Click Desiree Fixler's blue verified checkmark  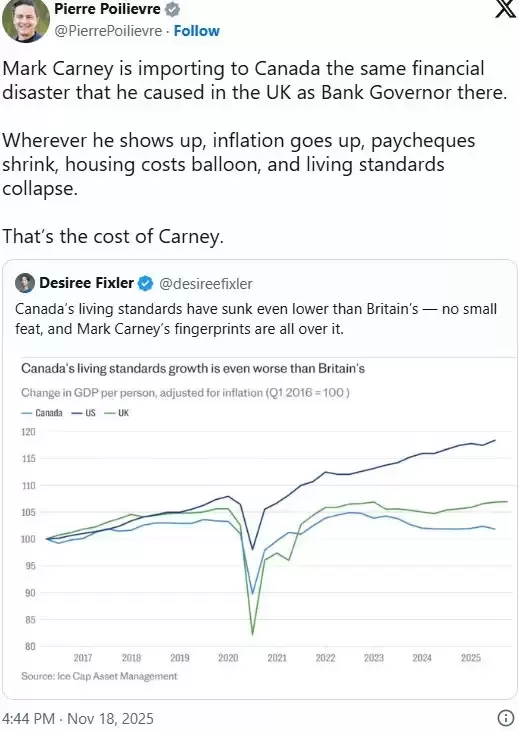tap(146, 283)
